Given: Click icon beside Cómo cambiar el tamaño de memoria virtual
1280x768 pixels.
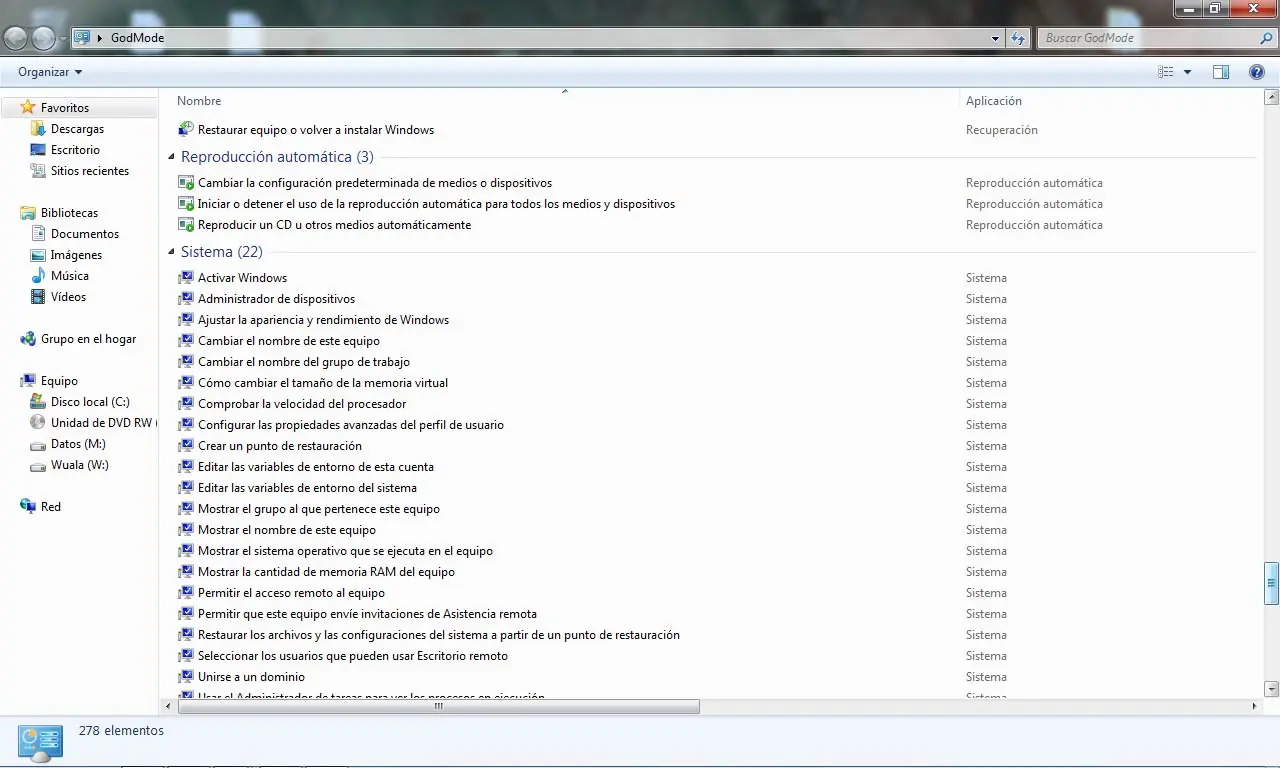Looking at the screenshot, I should (186, 383).
